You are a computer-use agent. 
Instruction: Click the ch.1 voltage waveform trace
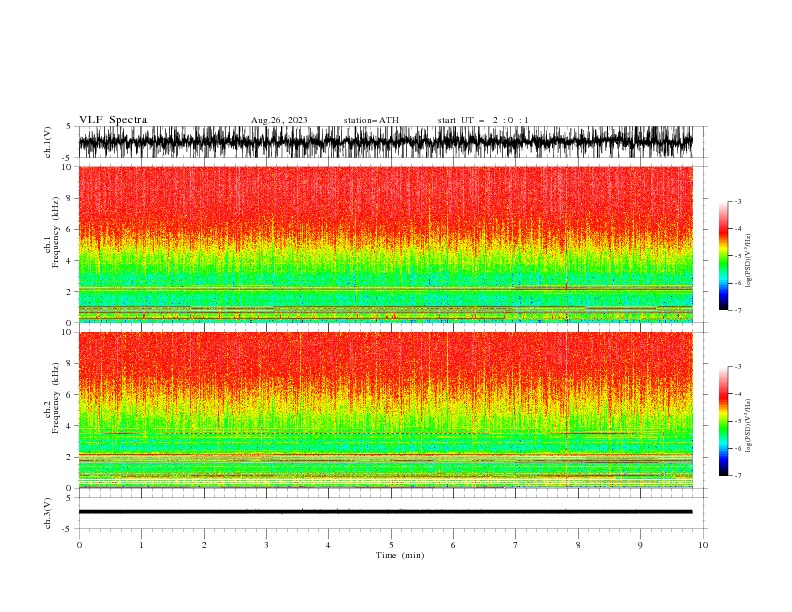click(385, 142)
